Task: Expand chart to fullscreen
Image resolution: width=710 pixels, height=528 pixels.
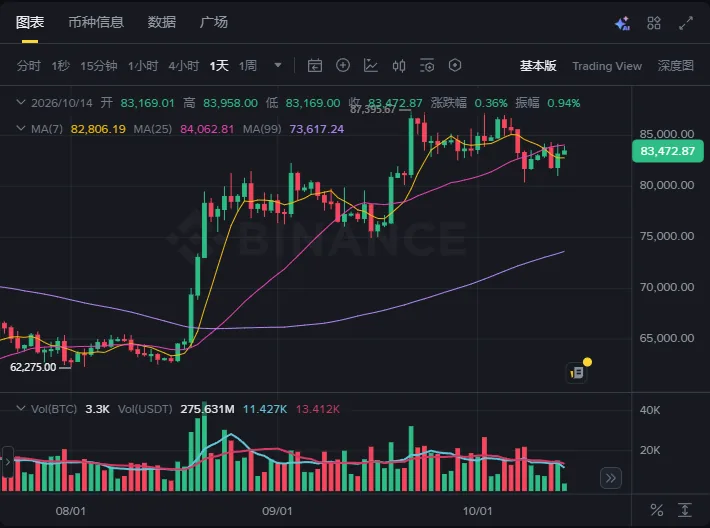Action: pos(686,23)
